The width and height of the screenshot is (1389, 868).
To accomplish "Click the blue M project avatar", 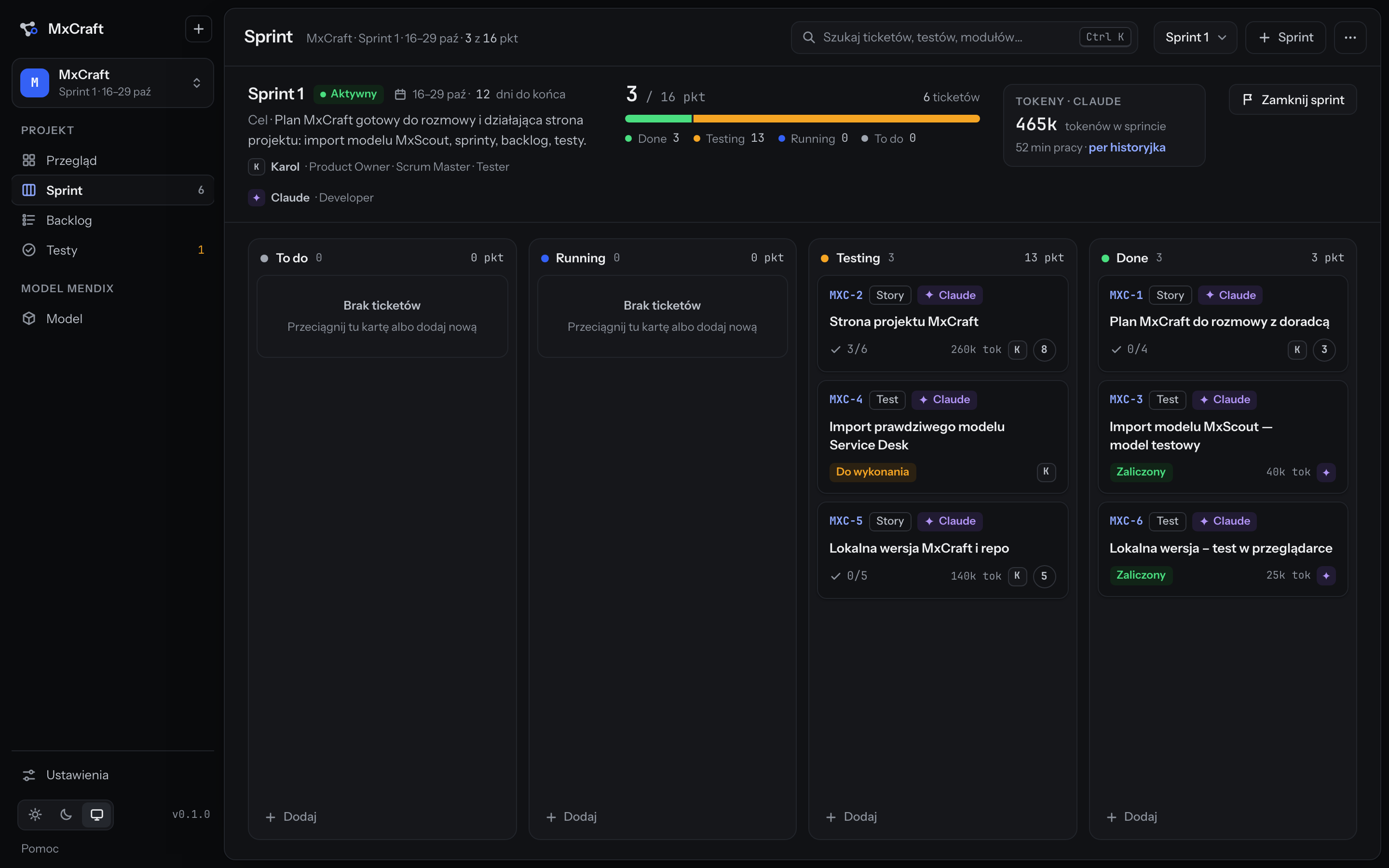I will click(x=34, y=82).
